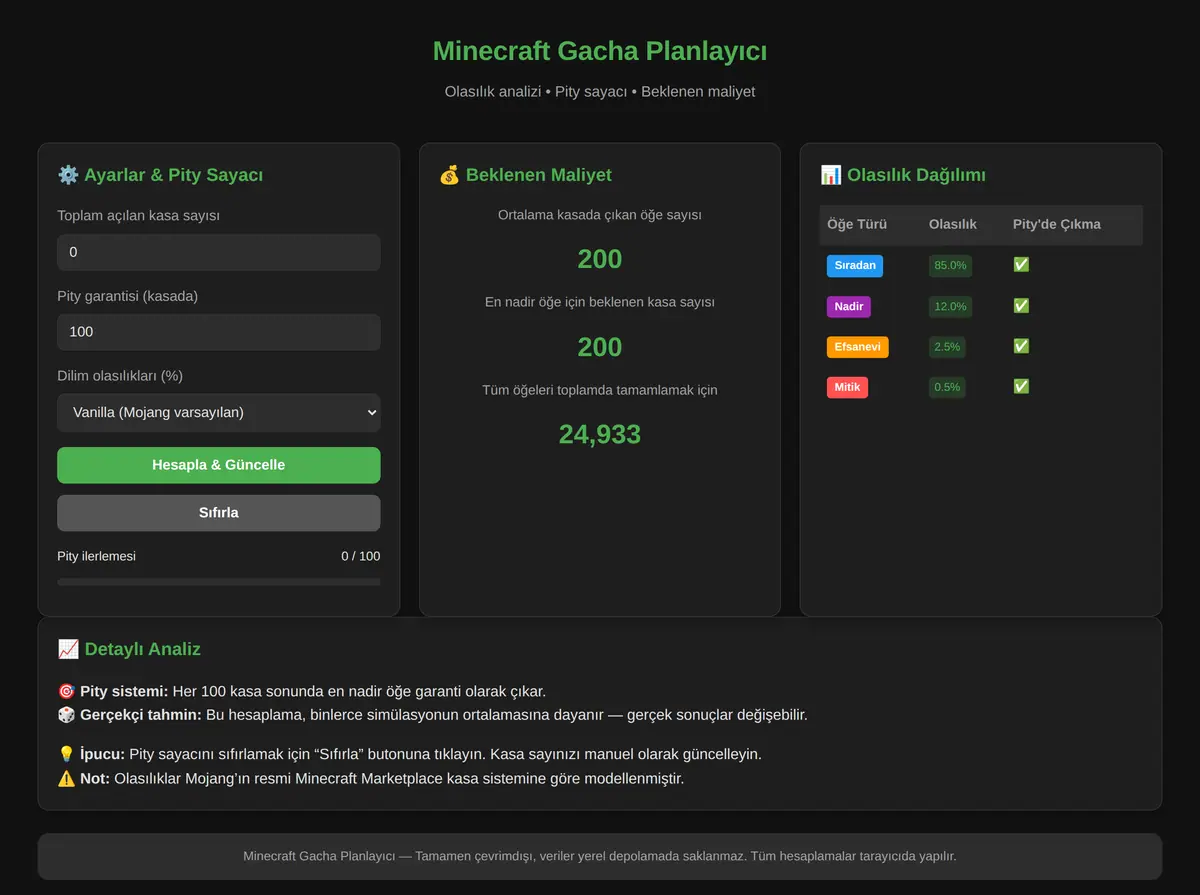Viewport: 1200px width, 895px height.
Task: Click the 12.0% probability value
Action: (x=950, y=306)
